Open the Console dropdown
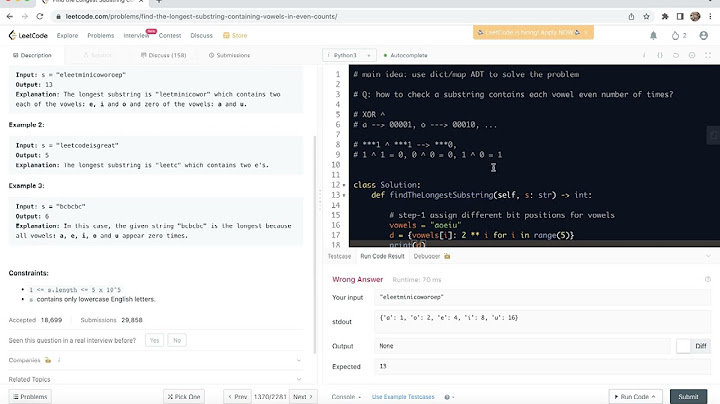 (346, 397)
